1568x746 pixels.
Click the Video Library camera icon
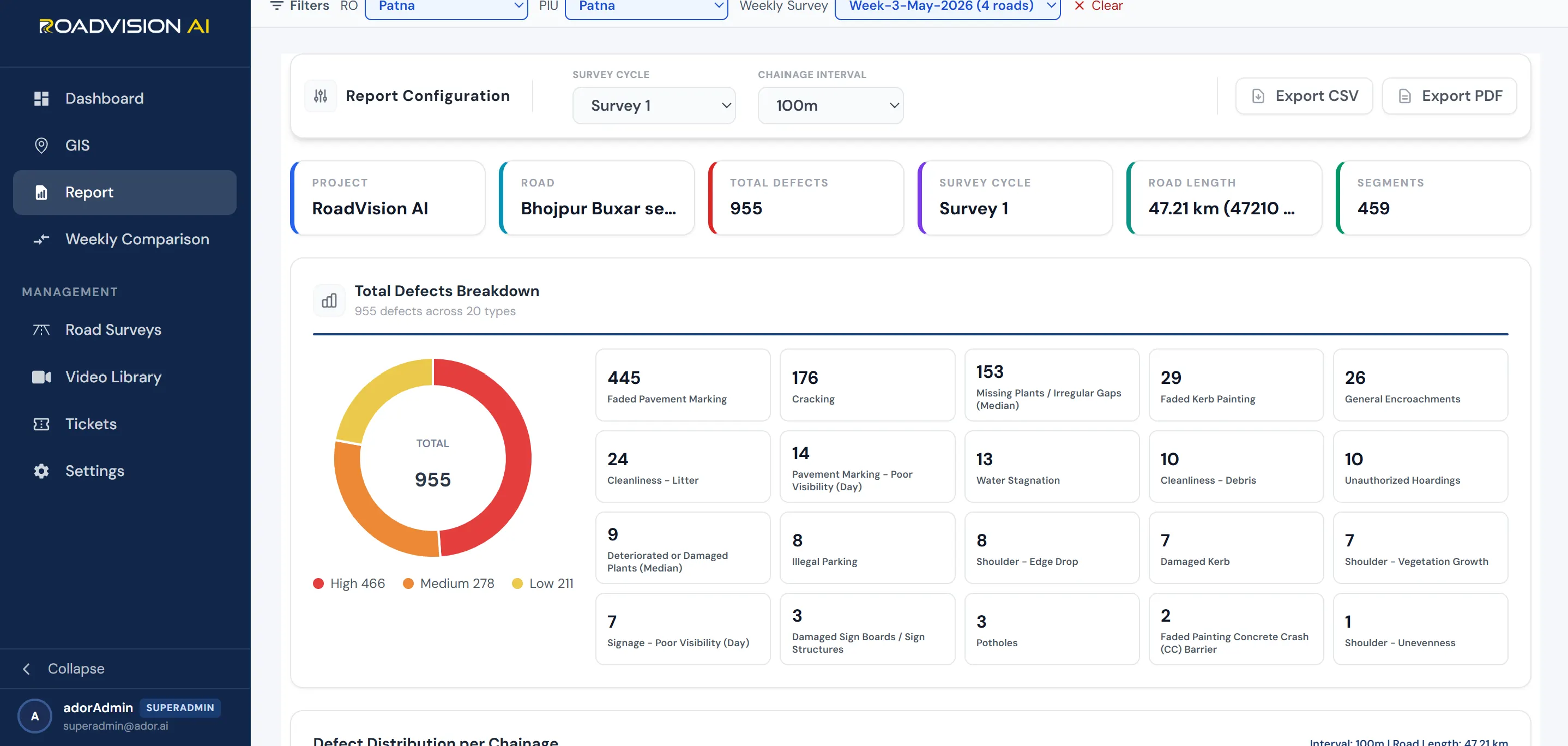pos(41,377)
